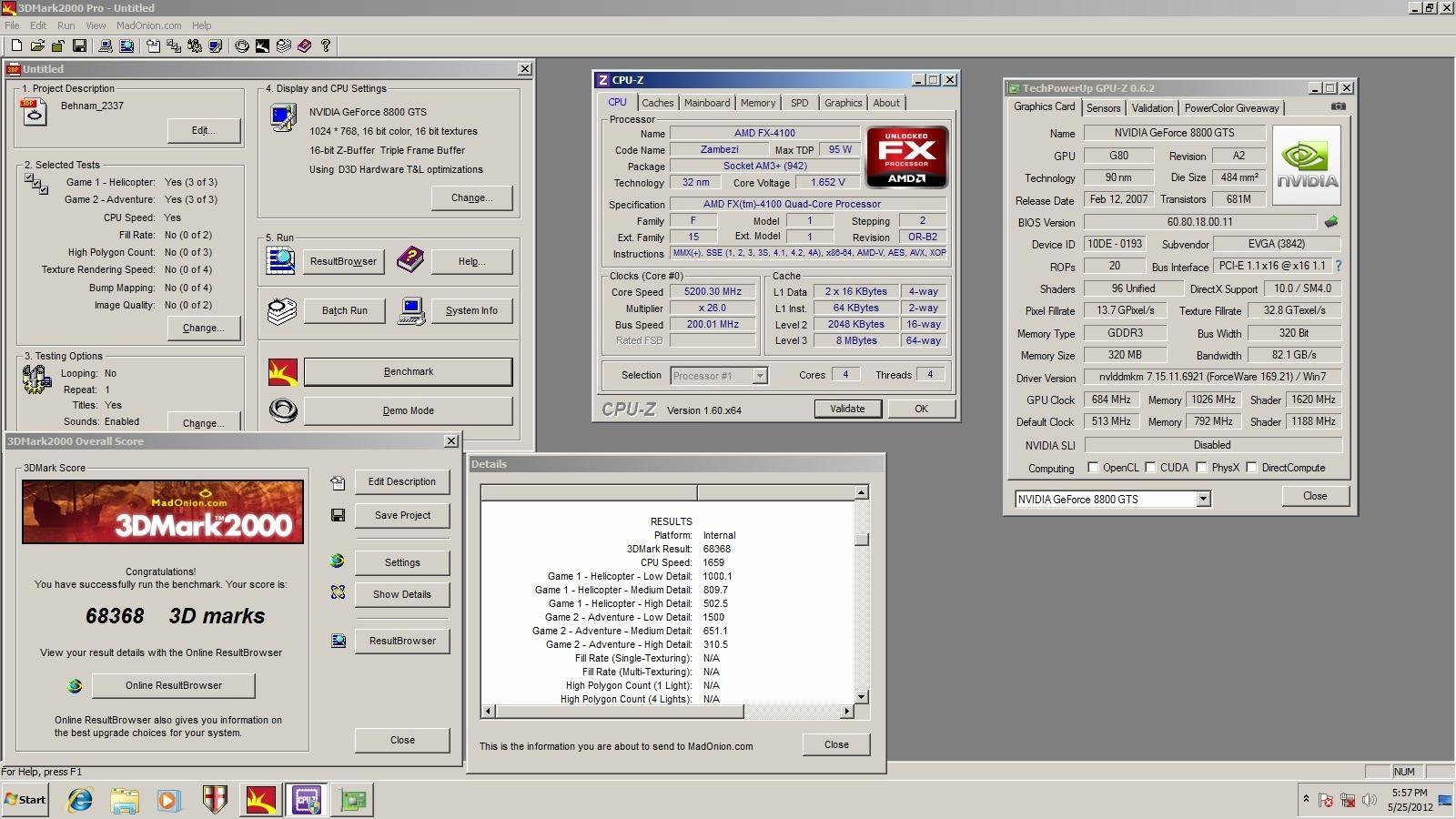Image resolution: width=1456 pixels, height=819 pixels.
Task: Enable the PhysX checkbox in GPU-Z
Action: [1201, 467]
